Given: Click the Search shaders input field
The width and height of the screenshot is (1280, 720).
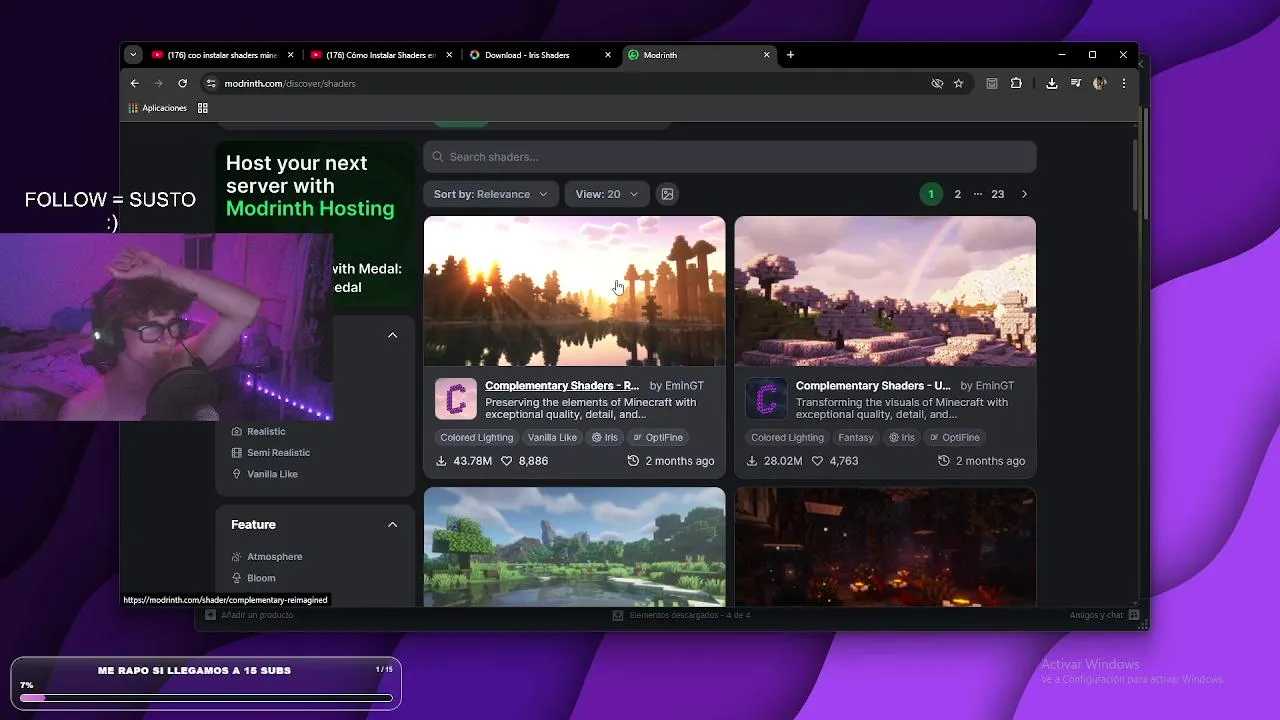Looking at the screenshot, I should pyautogui.click(x=729, y=157).
